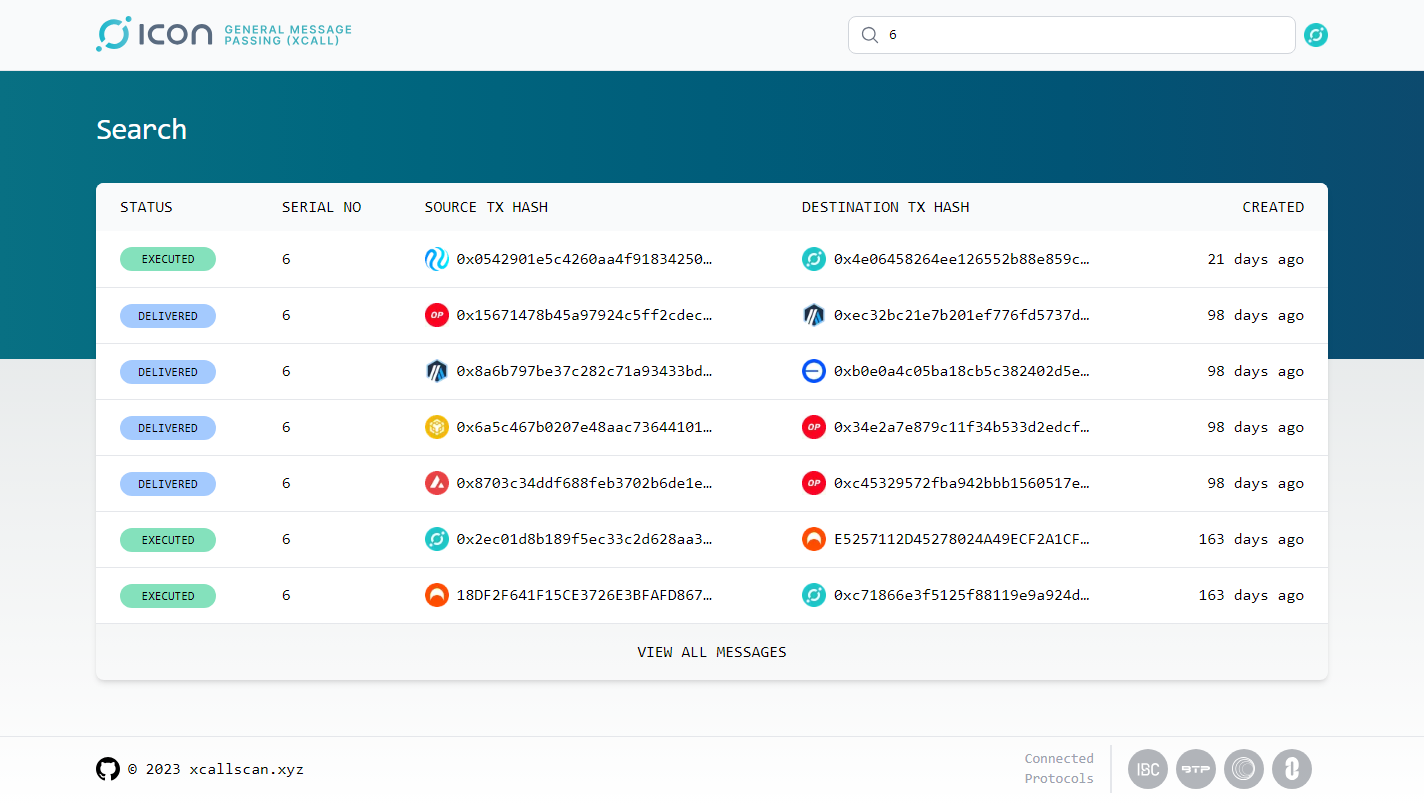Click the Executed status badge on 21 days ago row
The image size is (1424, 805).
[x=168, y=259]
